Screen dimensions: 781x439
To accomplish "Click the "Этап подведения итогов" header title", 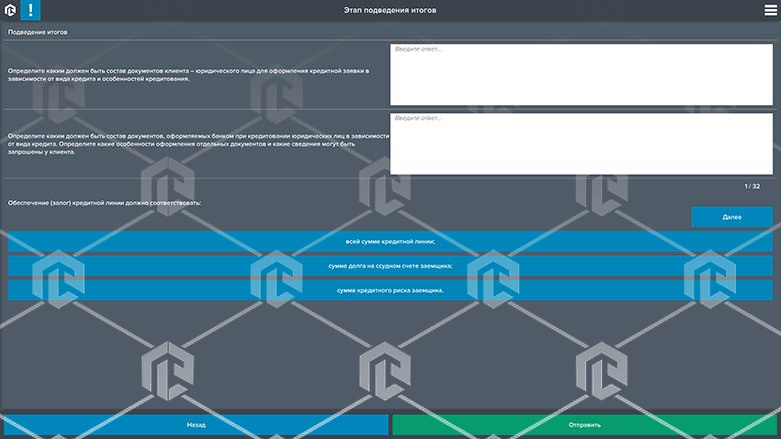I will coord(390,10).
